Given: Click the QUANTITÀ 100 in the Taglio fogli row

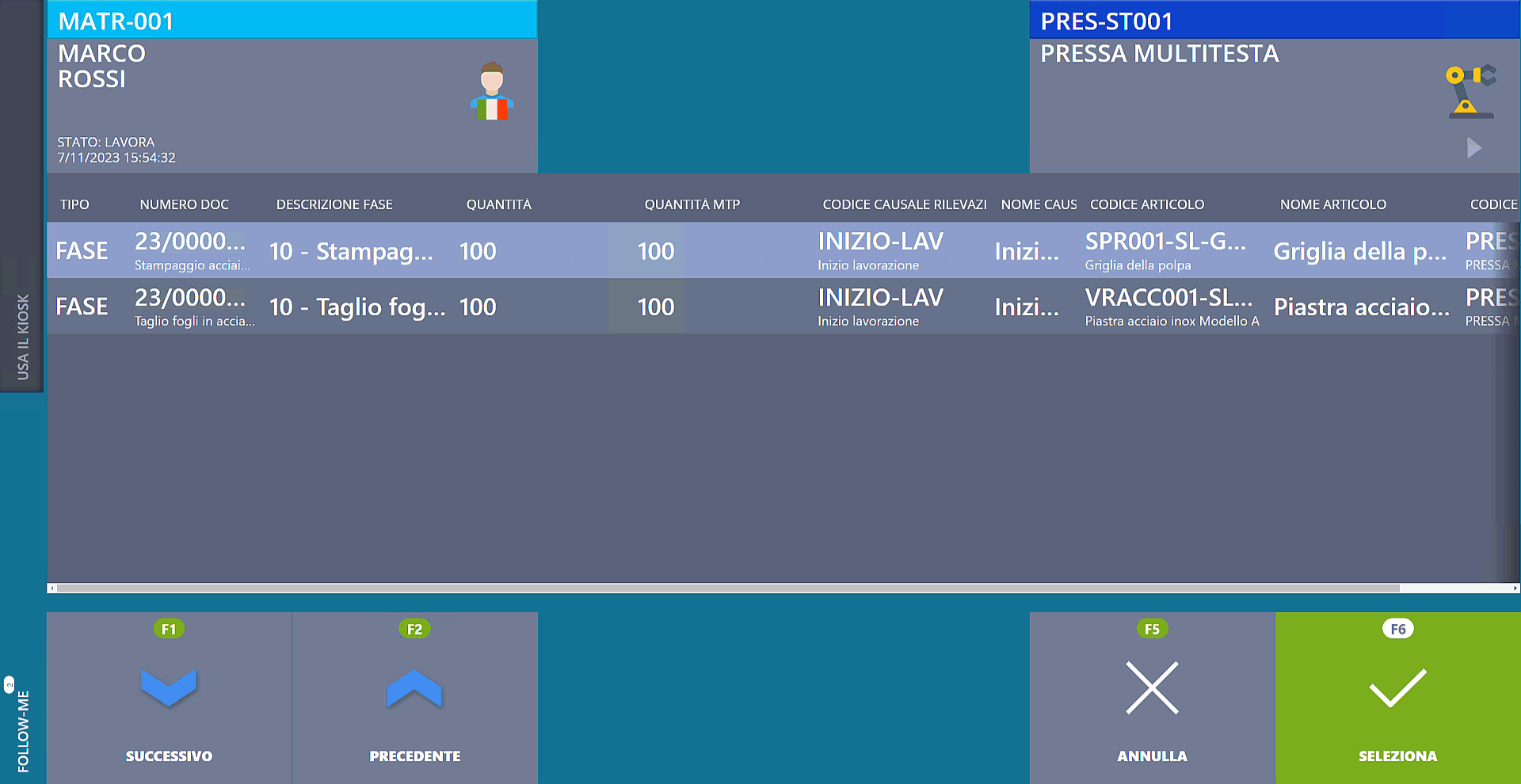Looking at the screenshot, I should click(x=478, y=306).
